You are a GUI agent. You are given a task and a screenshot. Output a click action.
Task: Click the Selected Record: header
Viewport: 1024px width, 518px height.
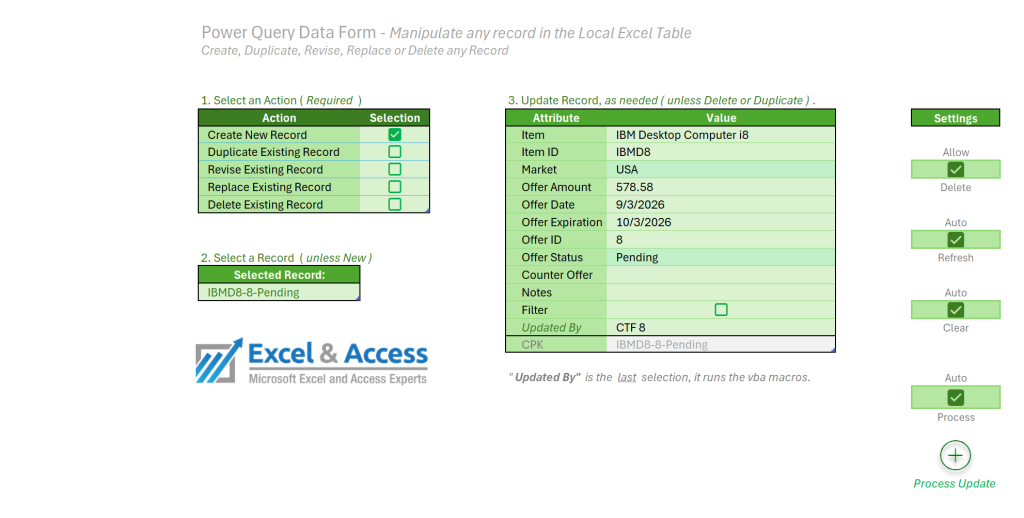tap(279, 275)
